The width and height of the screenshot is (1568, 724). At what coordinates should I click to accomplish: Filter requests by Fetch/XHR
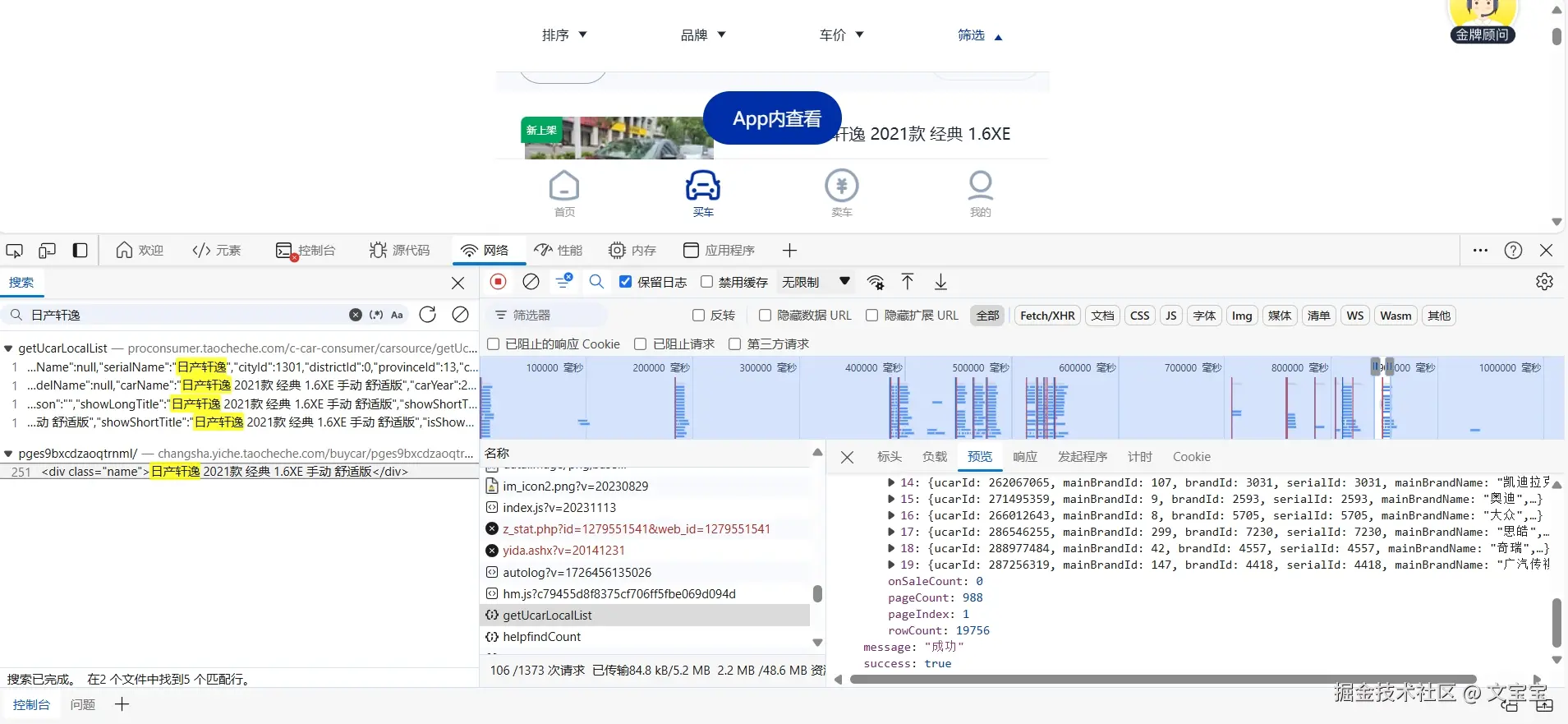1047,316
